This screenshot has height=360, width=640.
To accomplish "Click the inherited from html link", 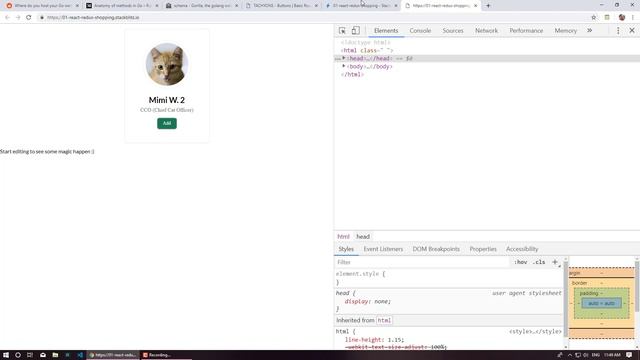I will coord(384,320).
